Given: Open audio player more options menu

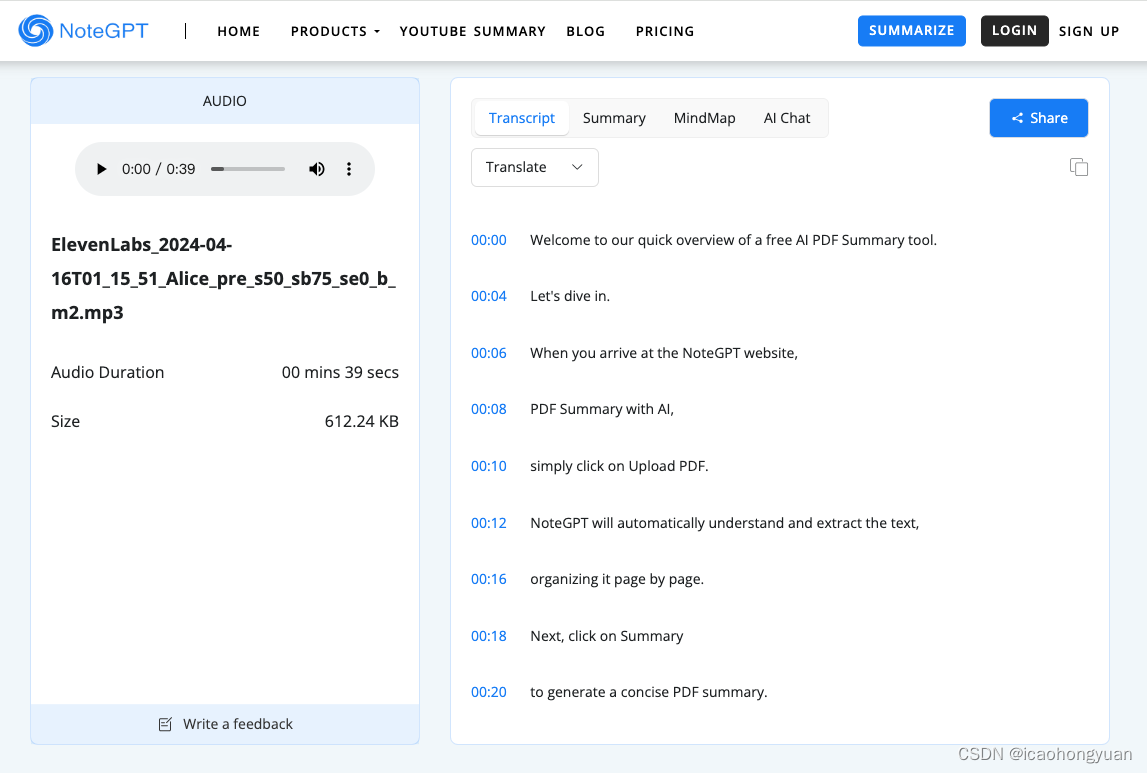Looking at the screenshot, I should pyautogui.click(x=349, y=169).
